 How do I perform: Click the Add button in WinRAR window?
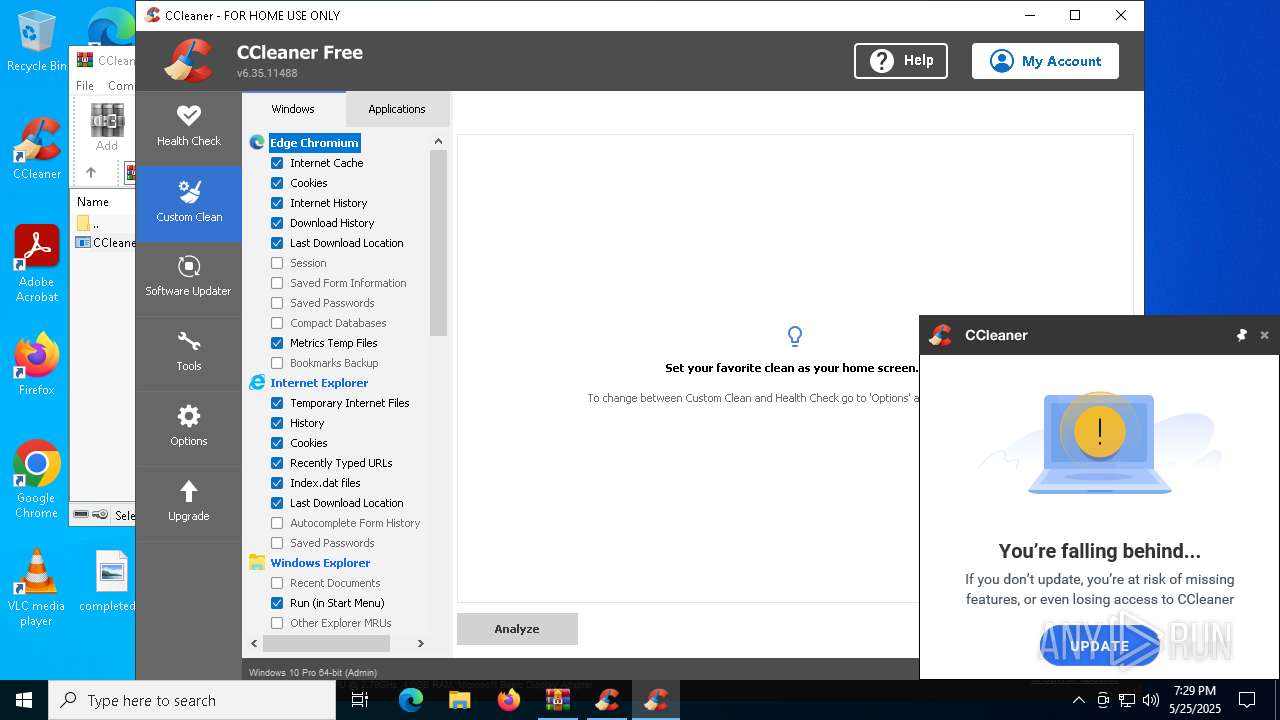107,127
